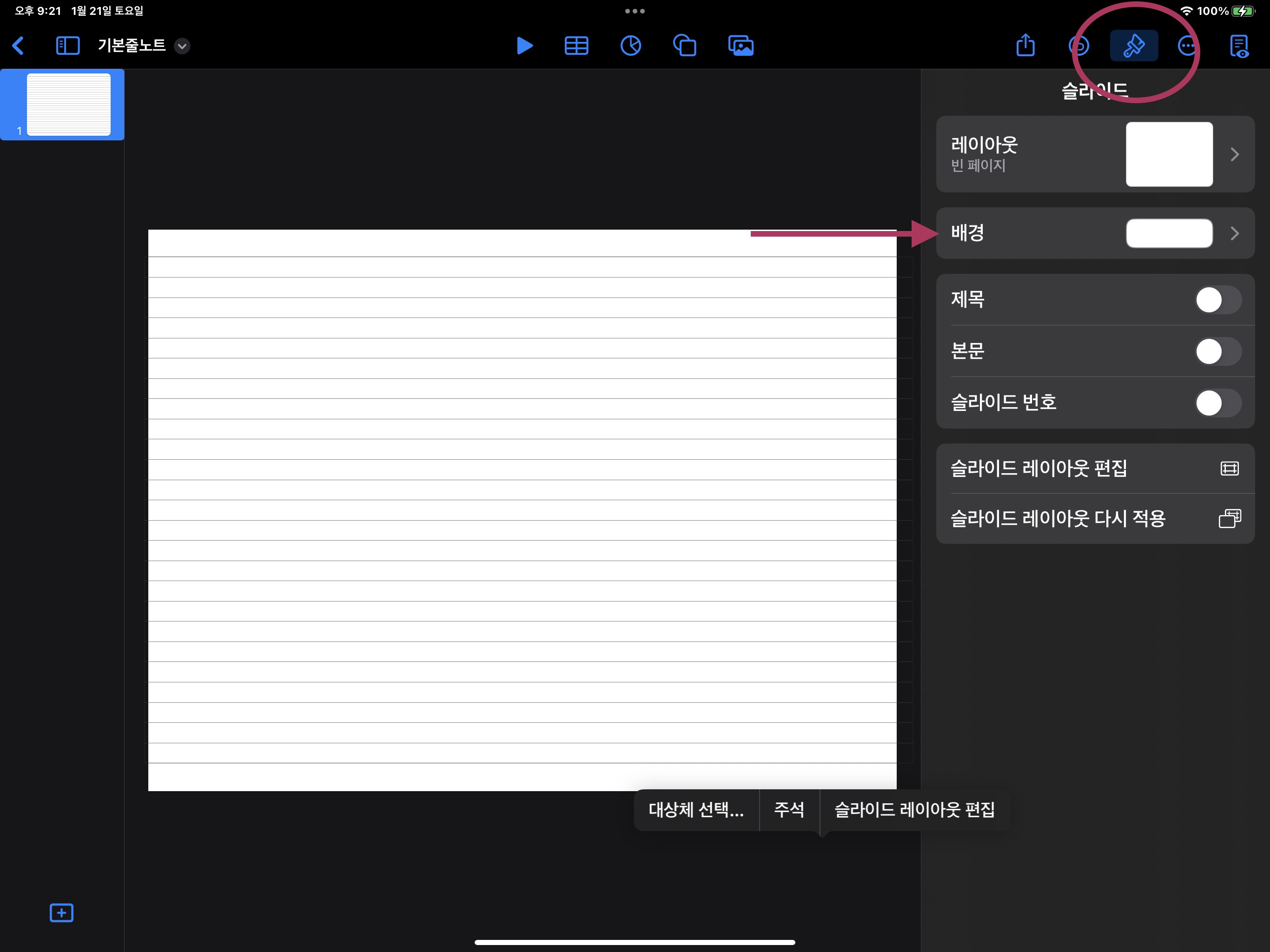Screen dimensions: 1270x952
Task: Tap the battery indicator in status bar
Action: coord(1244,11)
